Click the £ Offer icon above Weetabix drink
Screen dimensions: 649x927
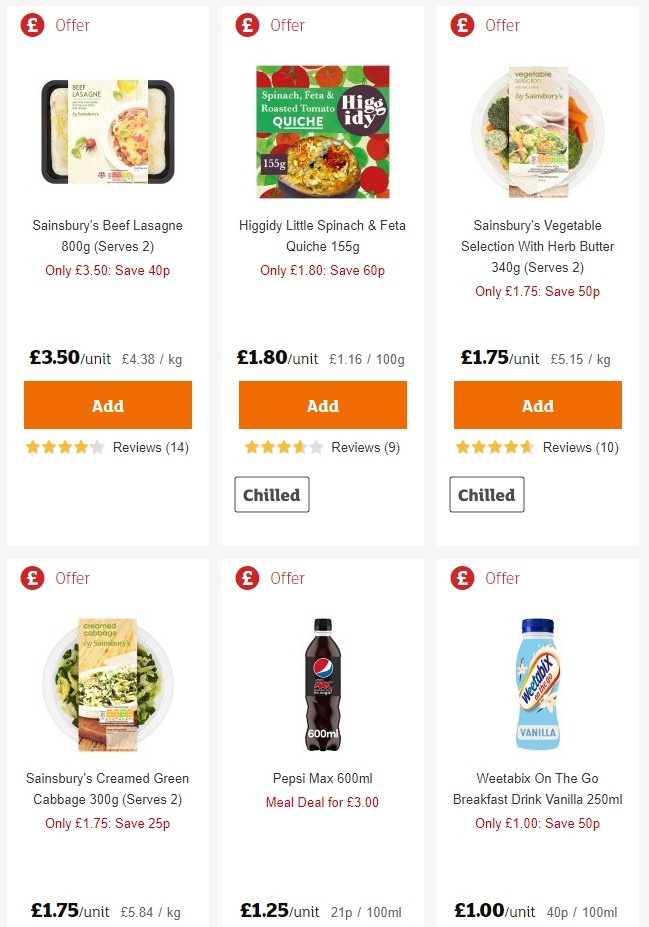coord(461,578)
